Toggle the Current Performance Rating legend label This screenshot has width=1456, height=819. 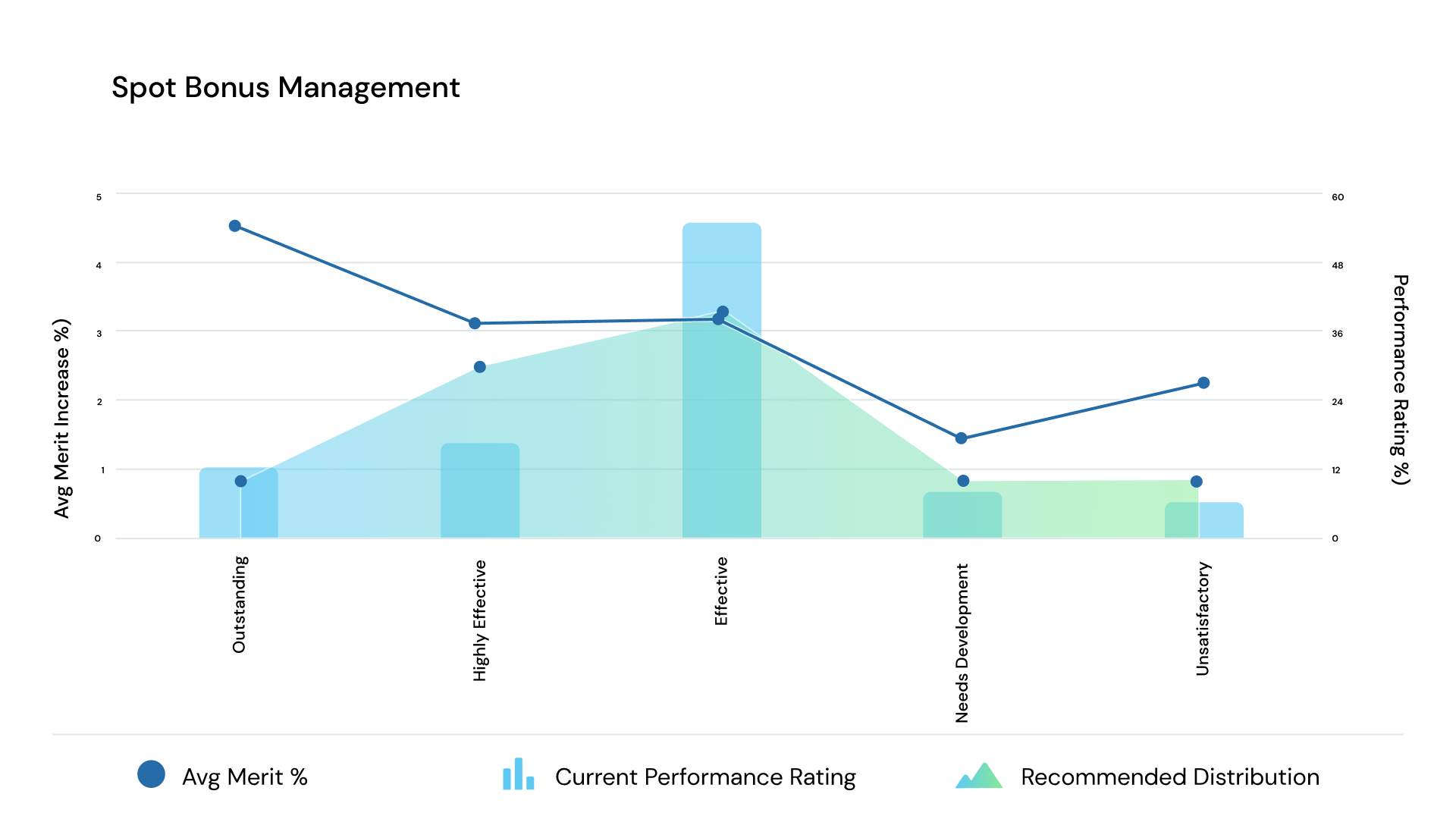(705, 777)
